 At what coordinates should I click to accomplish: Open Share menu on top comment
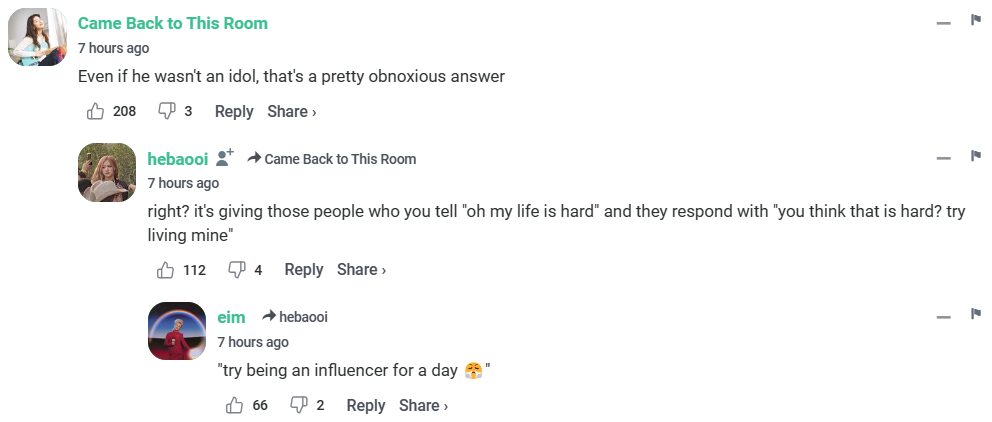pos(291,111)
